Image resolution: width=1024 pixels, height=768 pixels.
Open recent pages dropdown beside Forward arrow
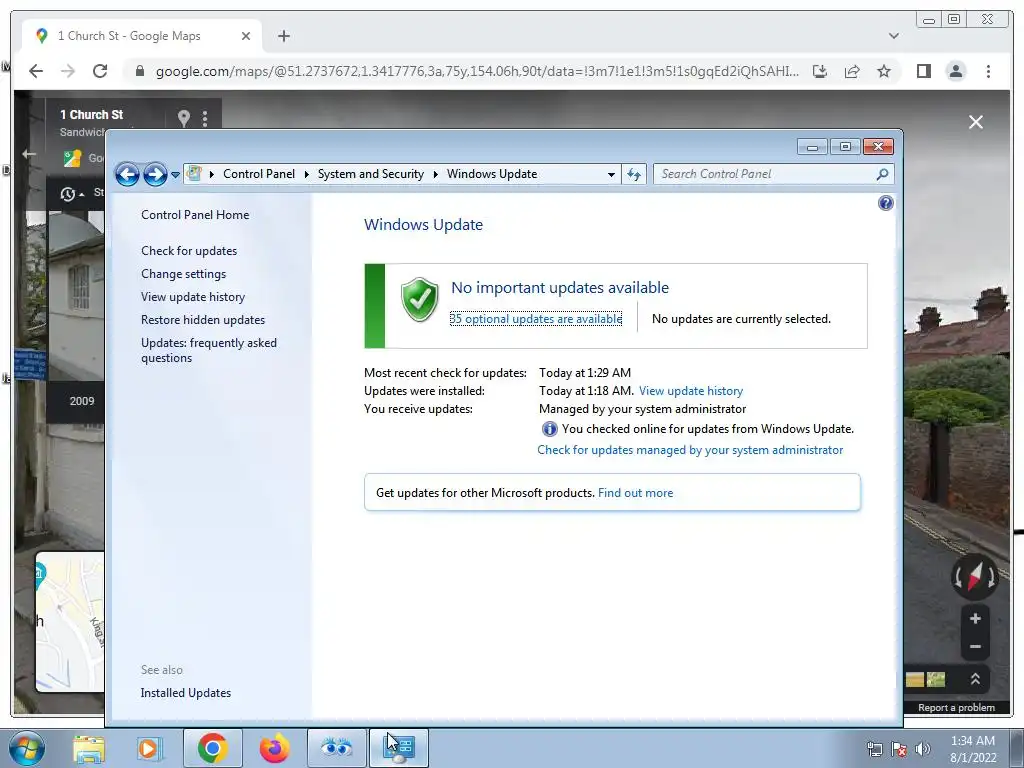click(x=175, y=175)
